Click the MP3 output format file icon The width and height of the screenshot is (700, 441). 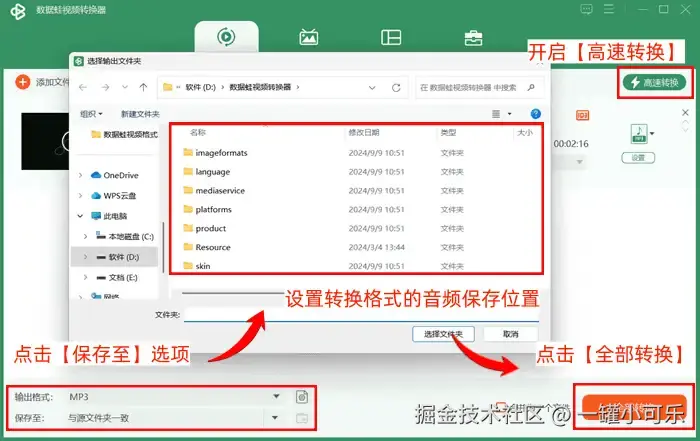pos(639,133)
